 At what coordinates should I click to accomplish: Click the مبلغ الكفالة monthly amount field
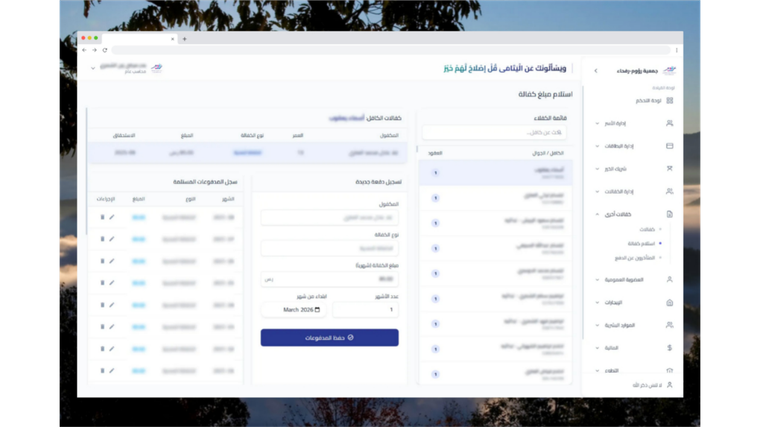(330, 279)
